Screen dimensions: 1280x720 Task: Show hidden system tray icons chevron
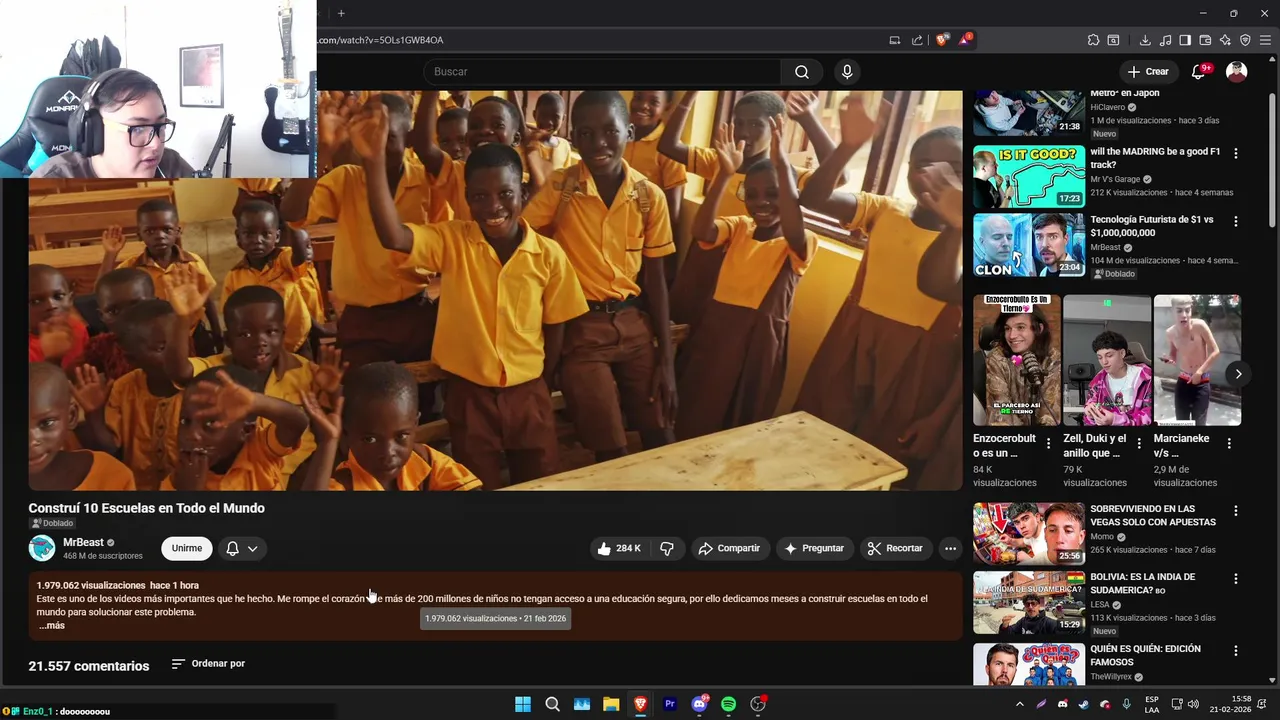(1020, 704)
